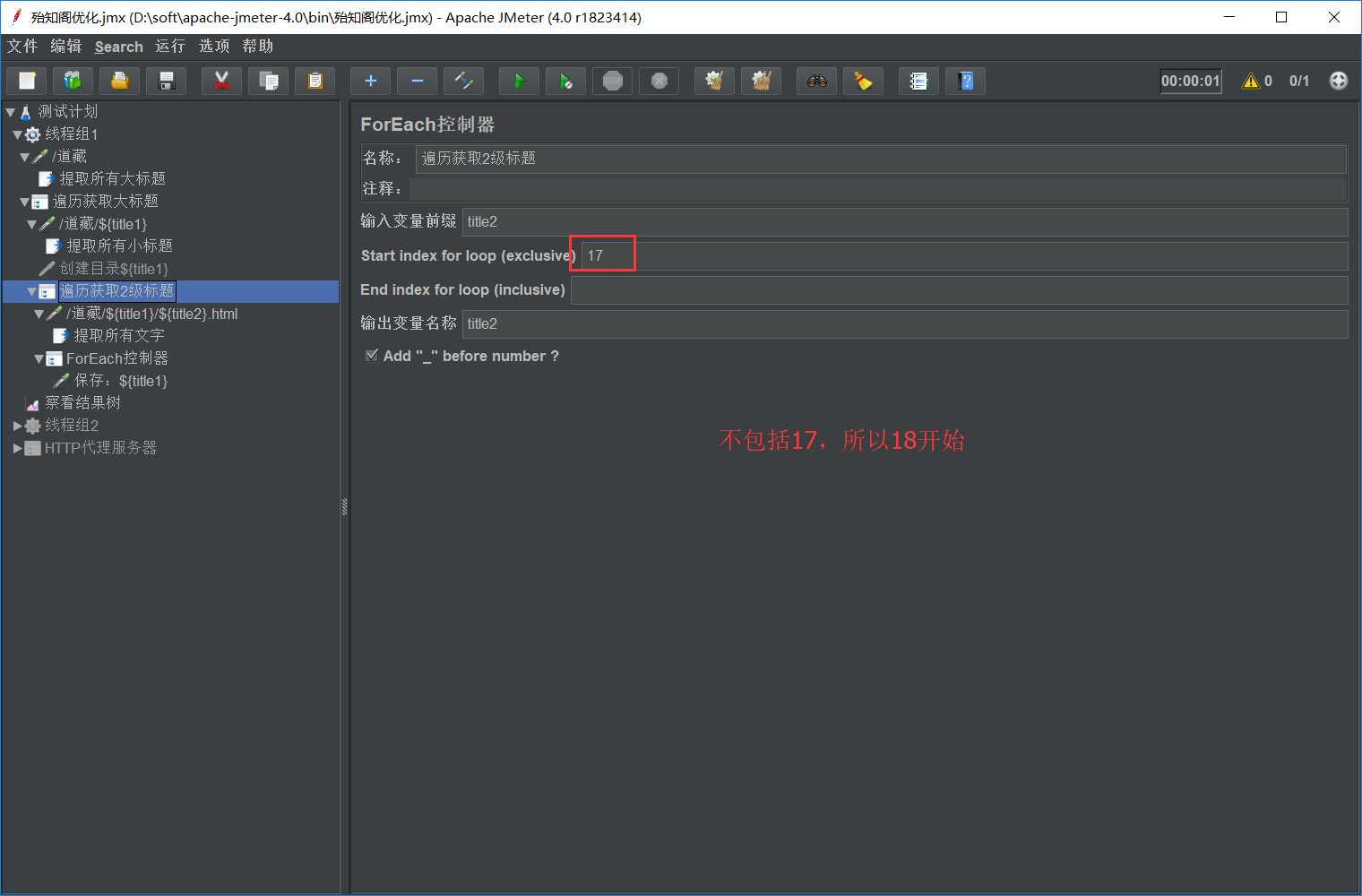Click the Stop test icon
The image size is (1362, 896).
(612, 81)
